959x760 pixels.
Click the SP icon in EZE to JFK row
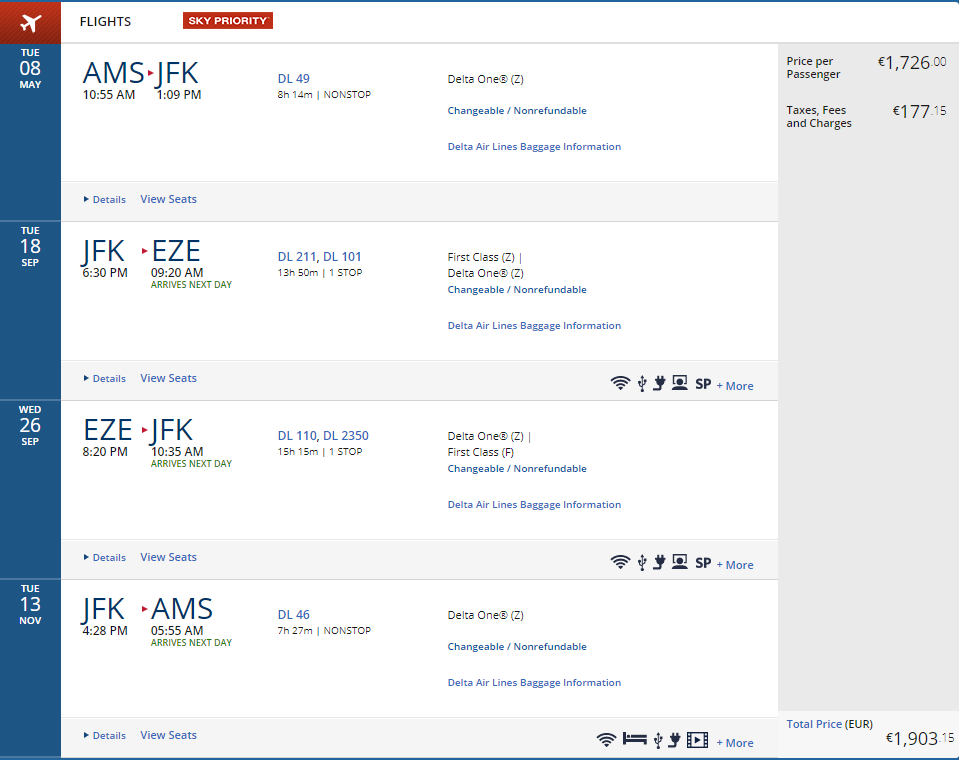(703, 563)
